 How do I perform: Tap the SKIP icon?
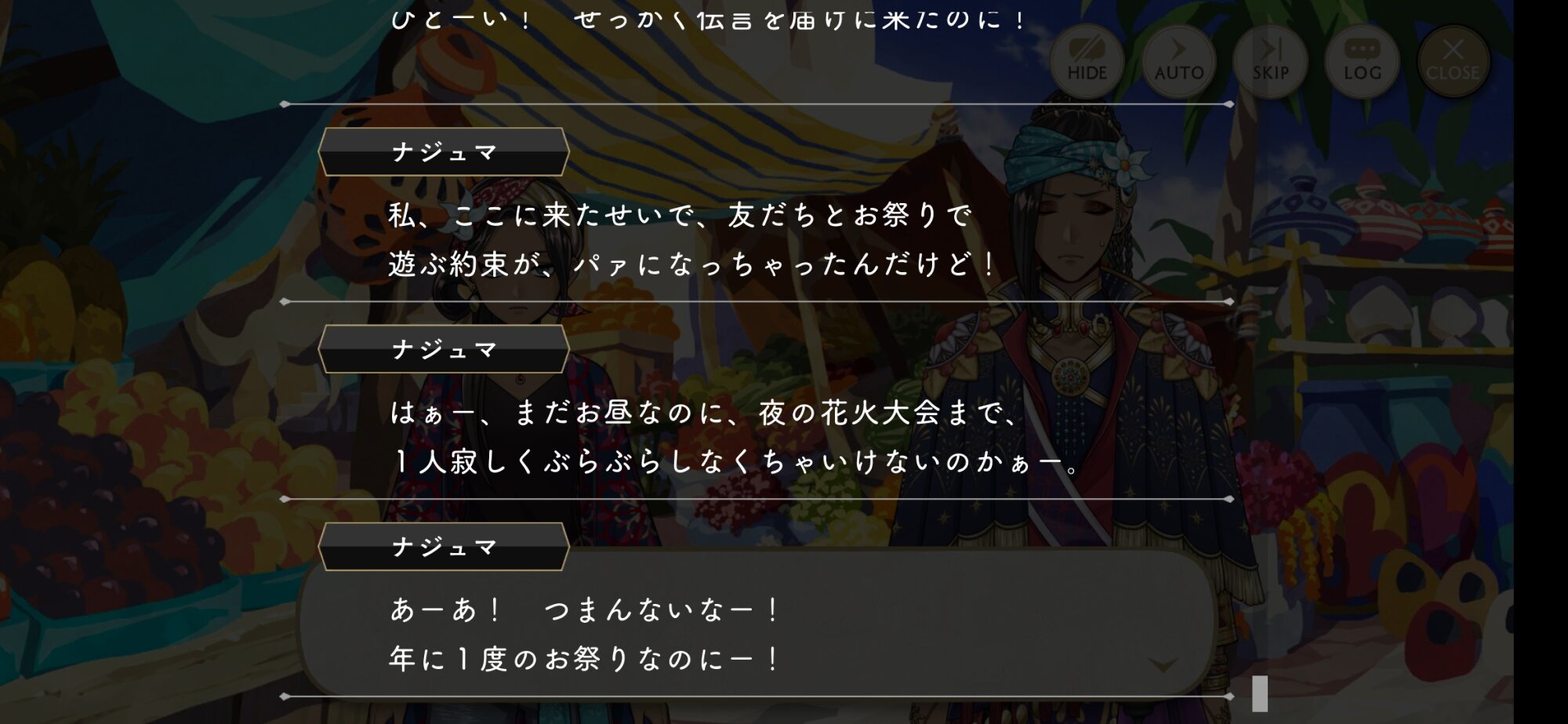click(x=1270, y=60)
